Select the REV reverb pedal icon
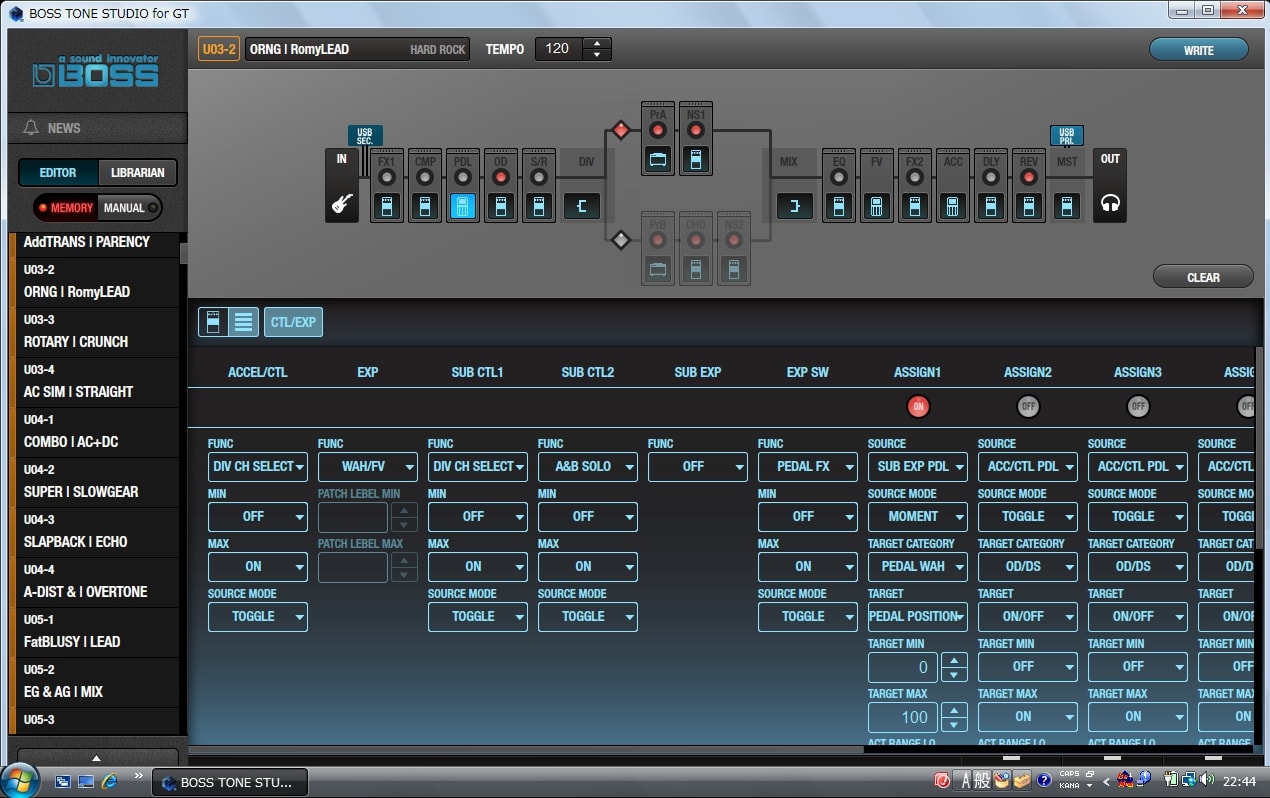The height and width of the screenshot is (798, 1270). tap(1029, 207)
